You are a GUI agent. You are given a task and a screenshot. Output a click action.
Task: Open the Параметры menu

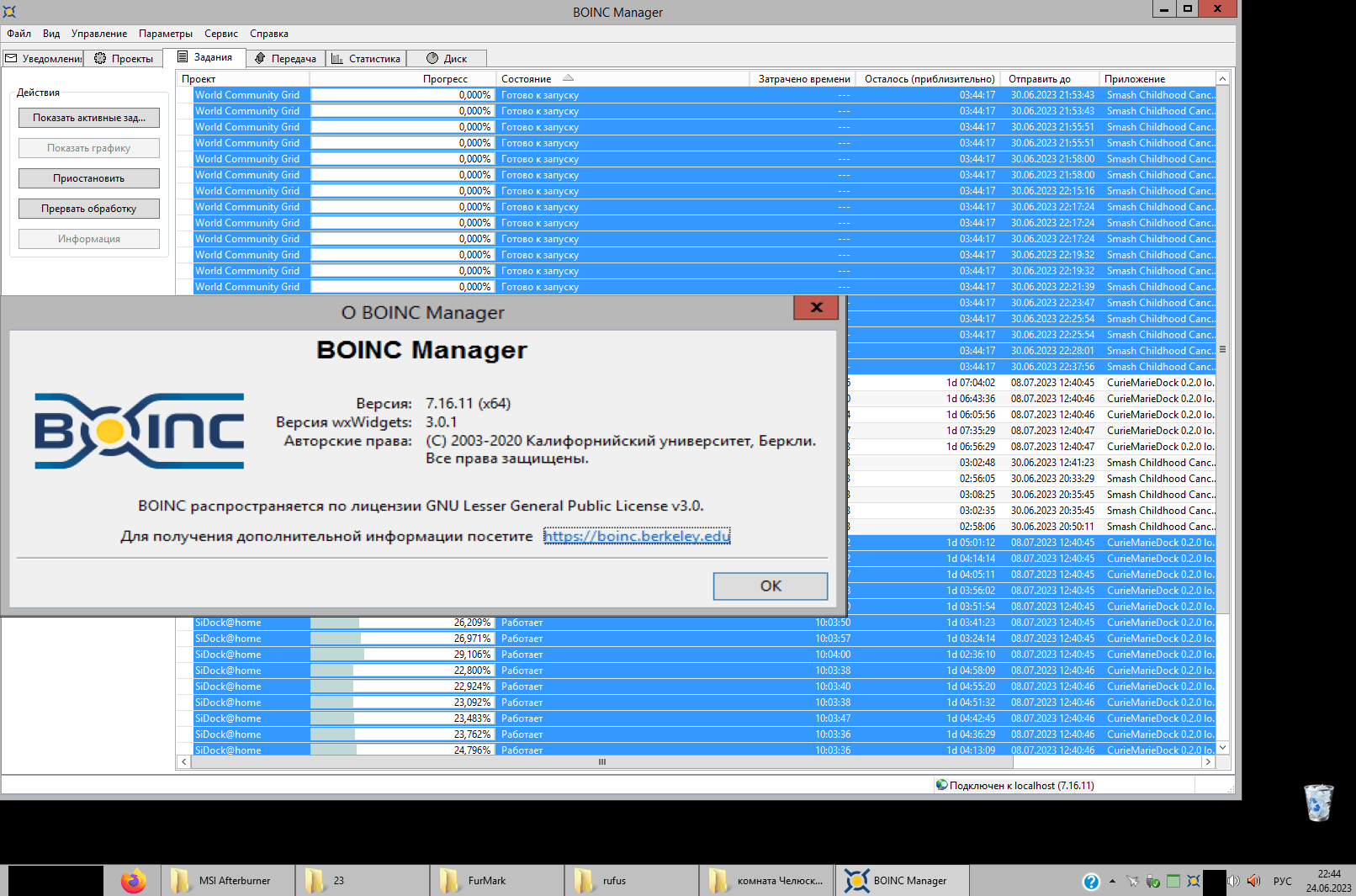click(166, 34)
